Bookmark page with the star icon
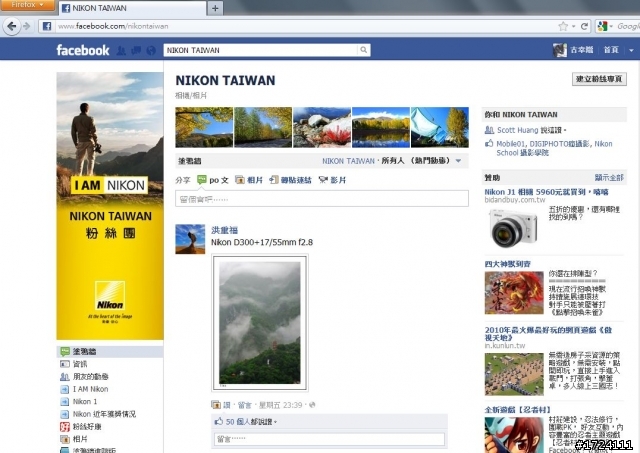 point(563,27)
